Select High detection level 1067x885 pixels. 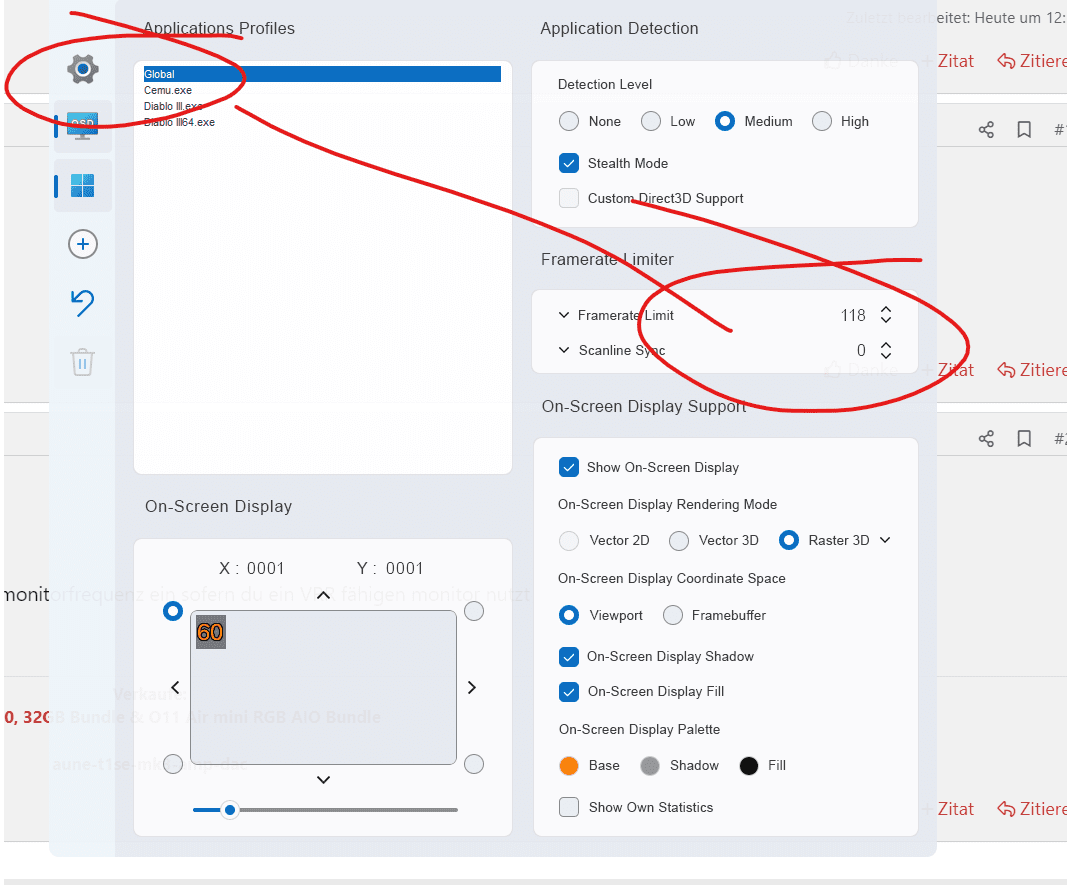point(821,121)
